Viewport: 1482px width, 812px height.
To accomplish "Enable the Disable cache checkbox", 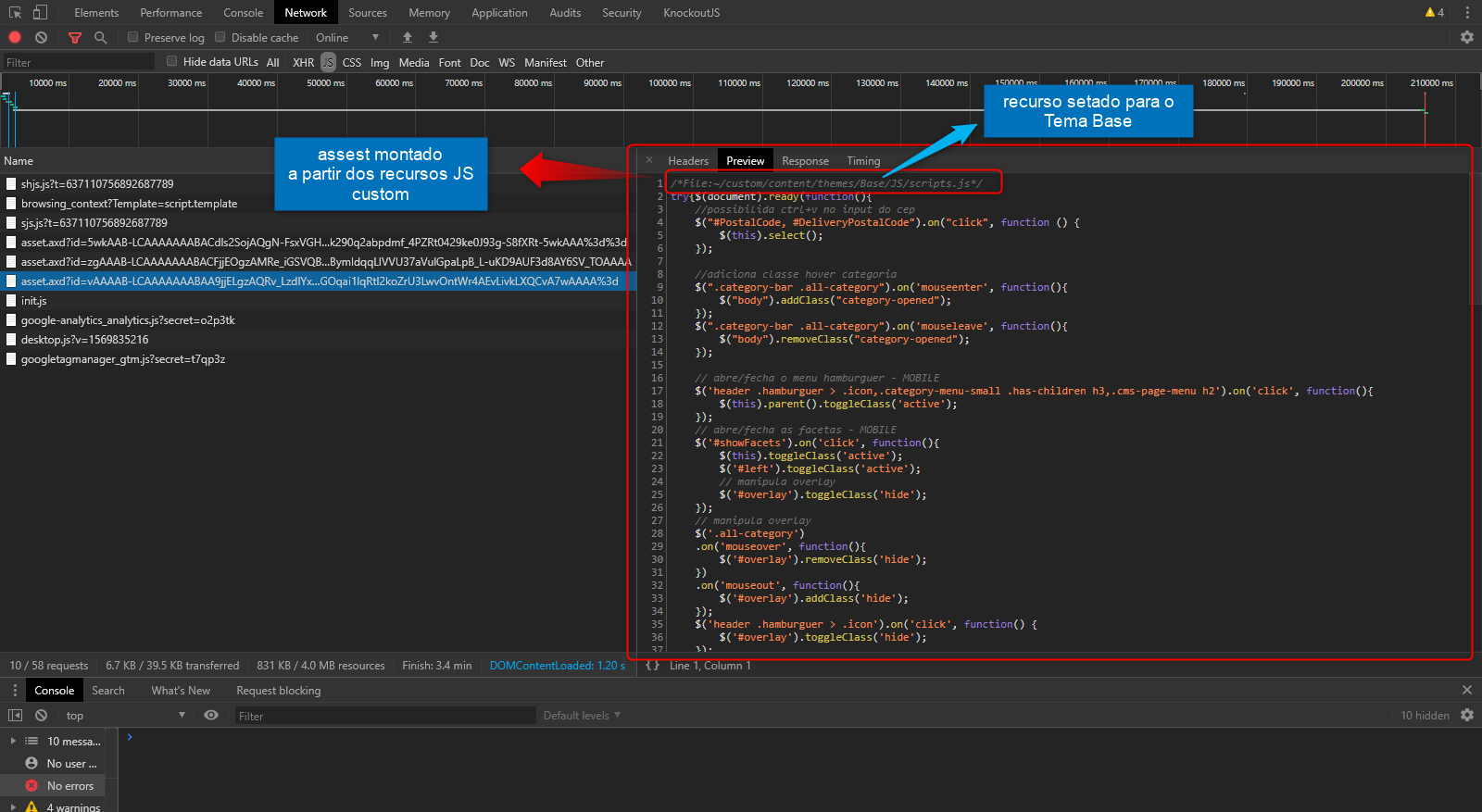I will (220, 37).
